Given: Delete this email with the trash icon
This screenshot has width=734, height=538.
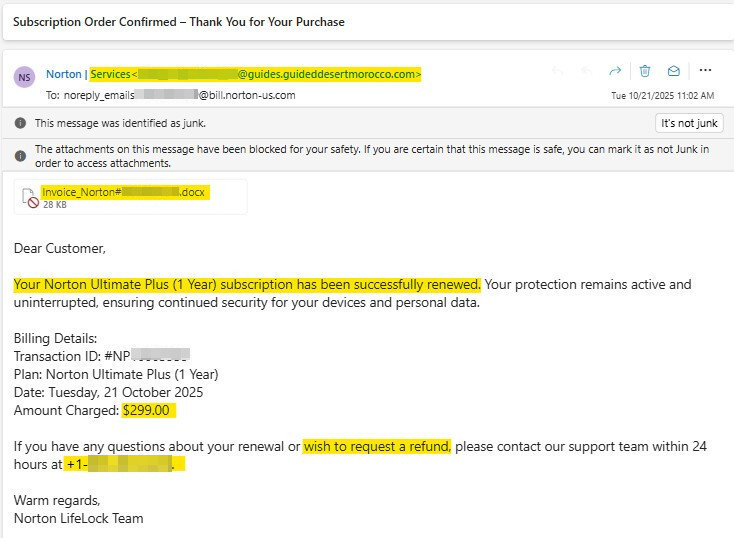Looking at the screenshot, I should [x=645, y=71].
